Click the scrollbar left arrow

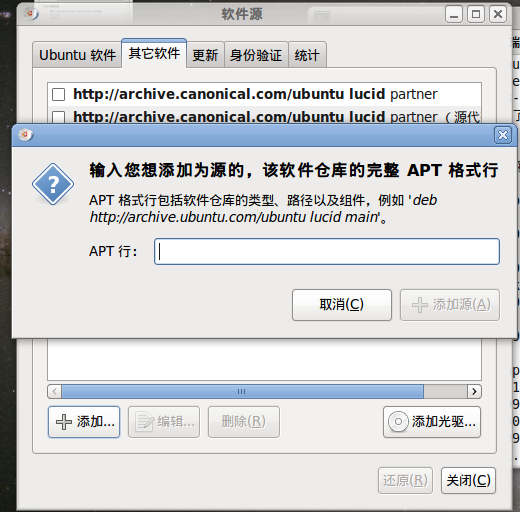pyautogui.click(x=55, y=391)
